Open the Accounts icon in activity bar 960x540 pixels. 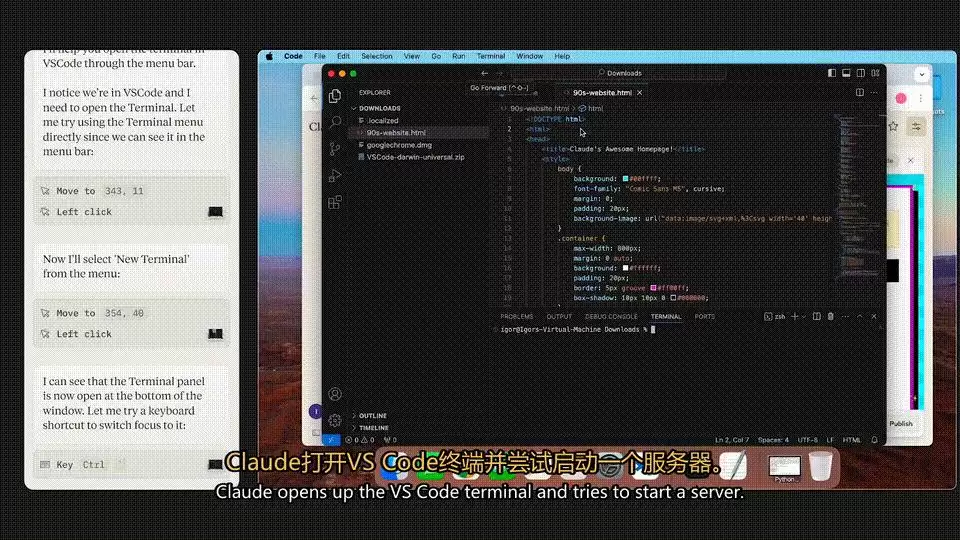(335, 394)
